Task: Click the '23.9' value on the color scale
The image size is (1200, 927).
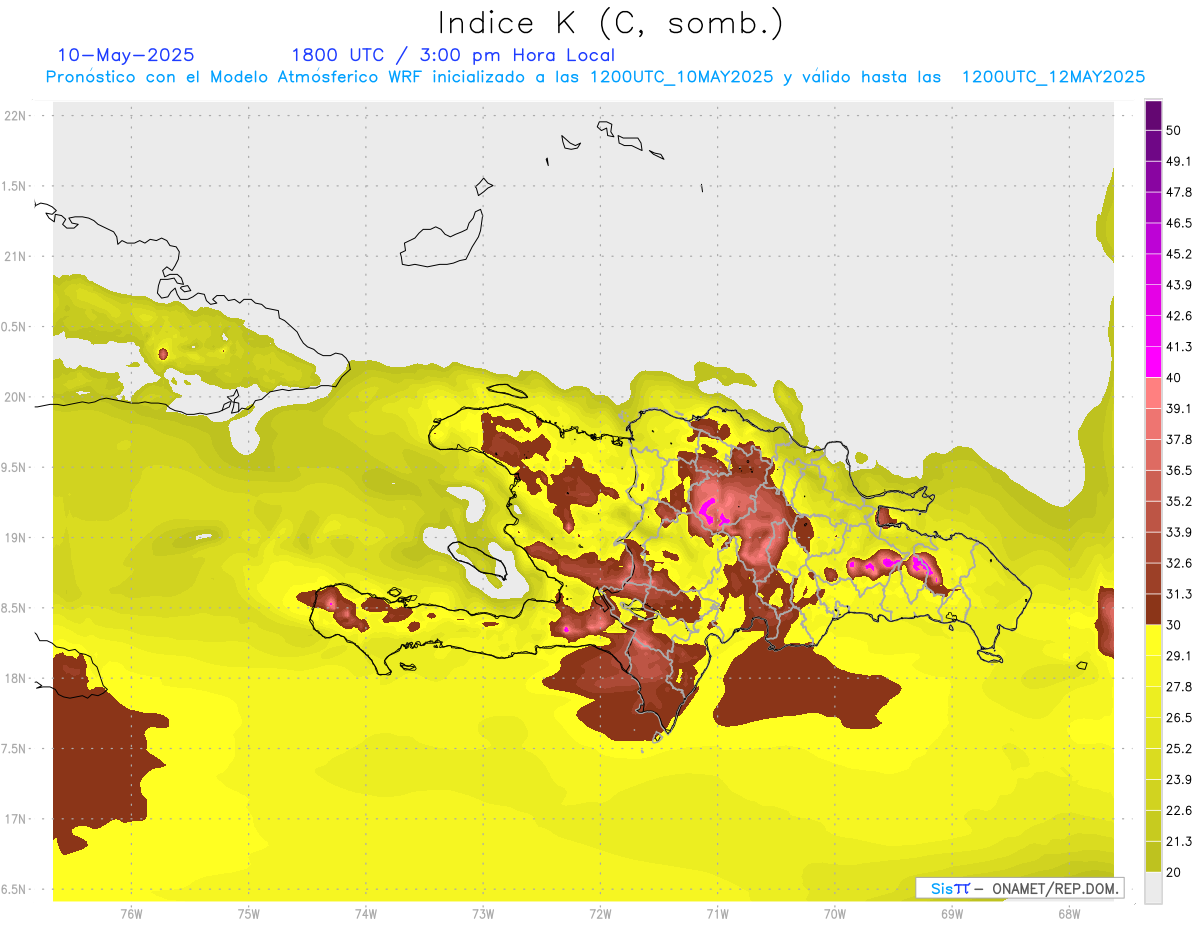Action: point(1179,780)
